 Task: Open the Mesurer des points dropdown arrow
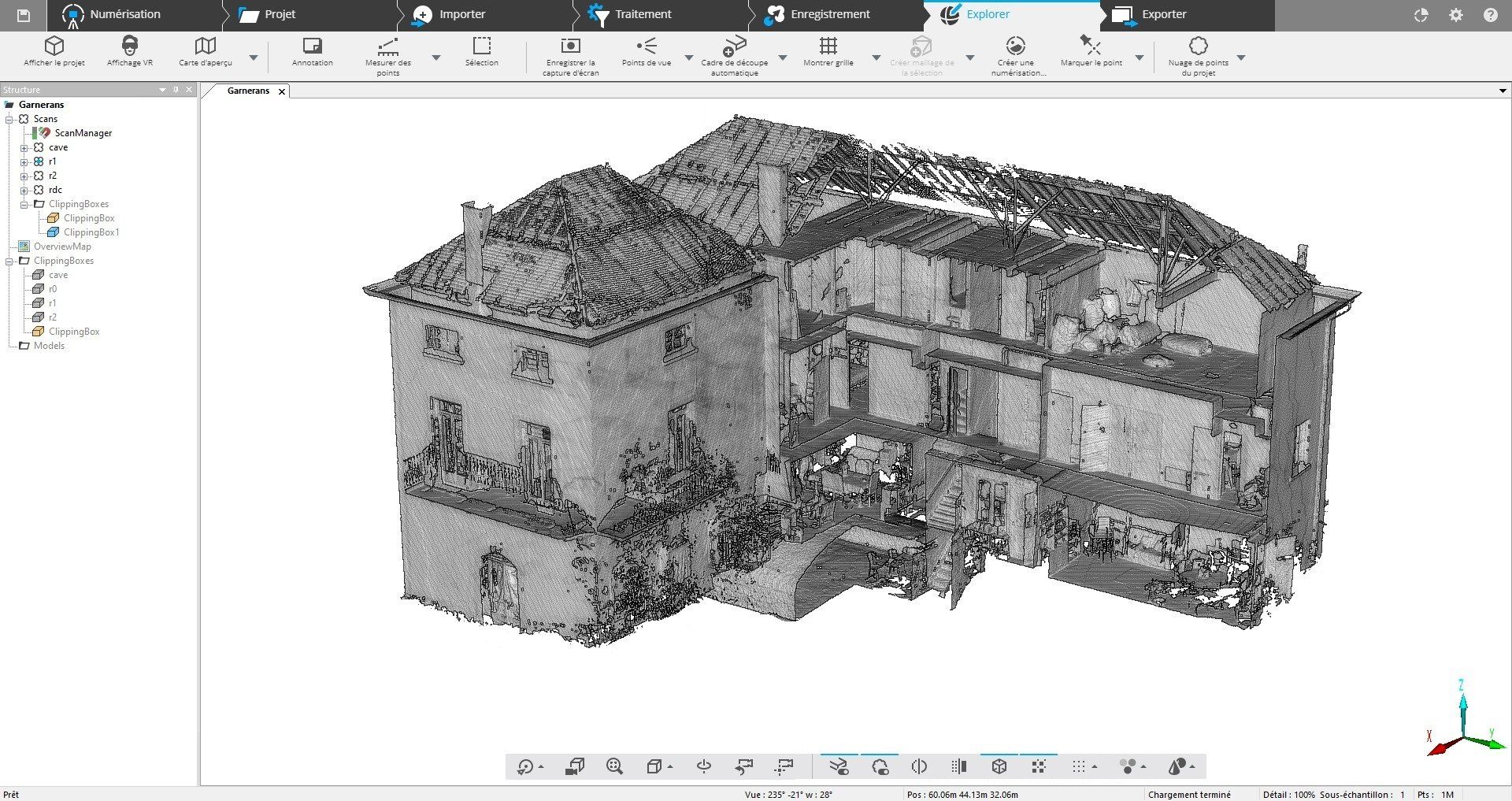436,57
